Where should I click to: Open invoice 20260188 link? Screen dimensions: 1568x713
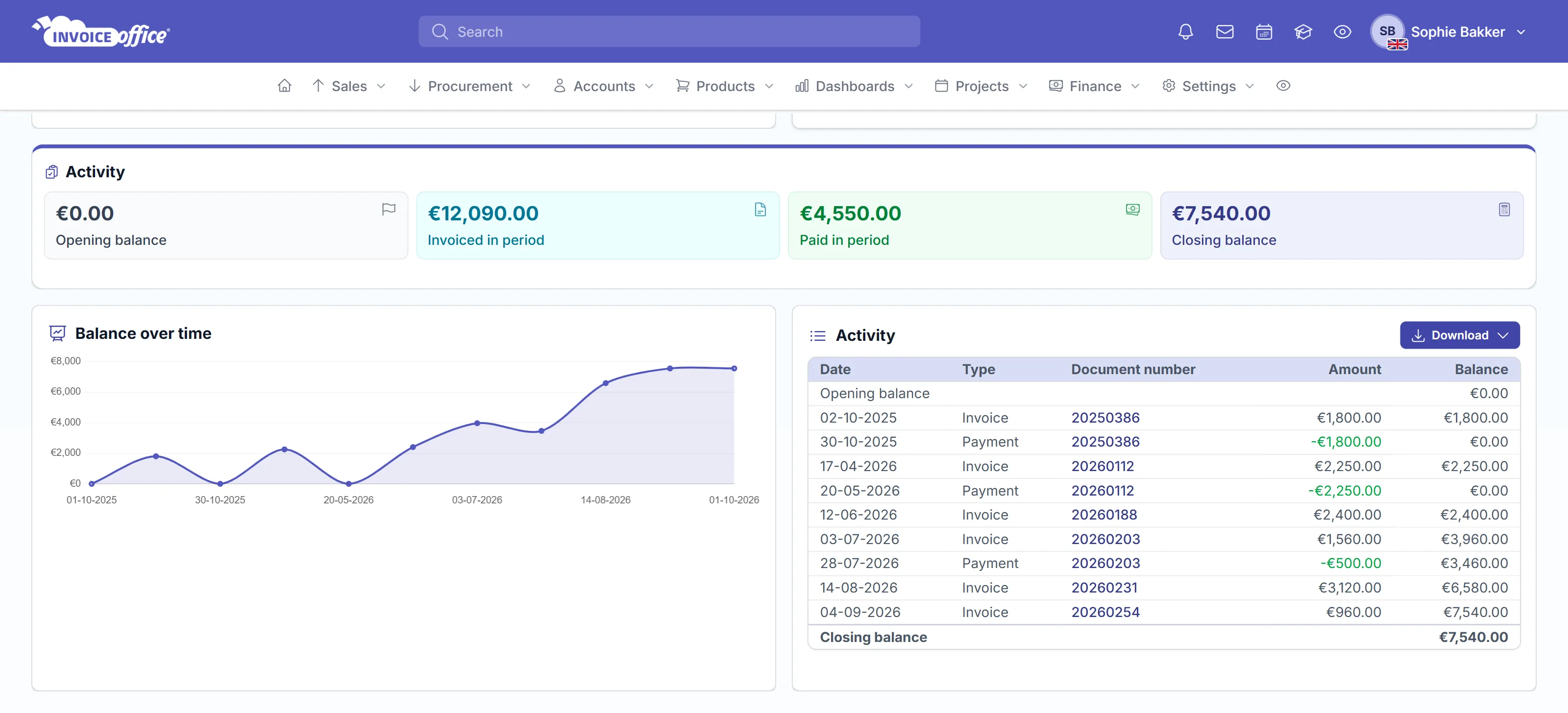[1104, 515]
